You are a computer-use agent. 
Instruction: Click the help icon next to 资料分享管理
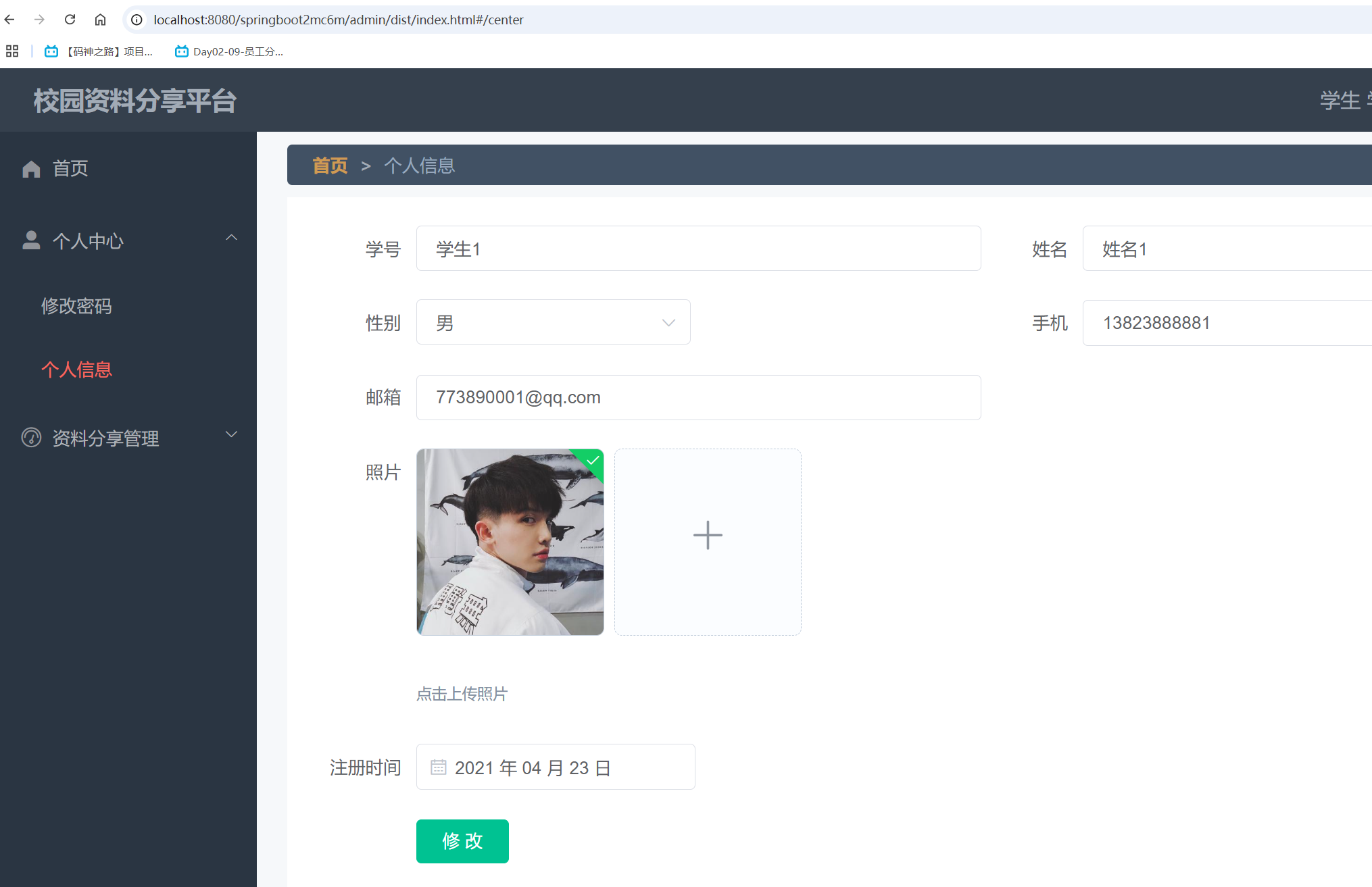[28, 436]
